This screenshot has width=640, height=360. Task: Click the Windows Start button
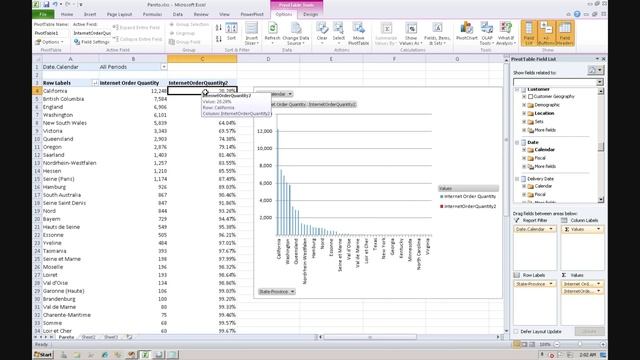click(x=43, y=355)
